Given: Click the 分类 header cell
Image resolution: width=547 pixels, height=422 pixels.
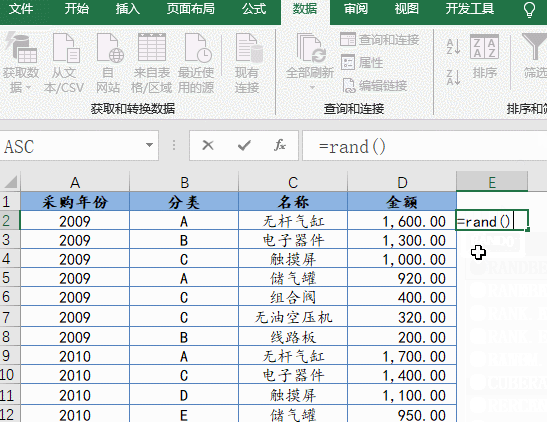Looking at the screenshot, I should pyautogui.click(x=184, y=202).
